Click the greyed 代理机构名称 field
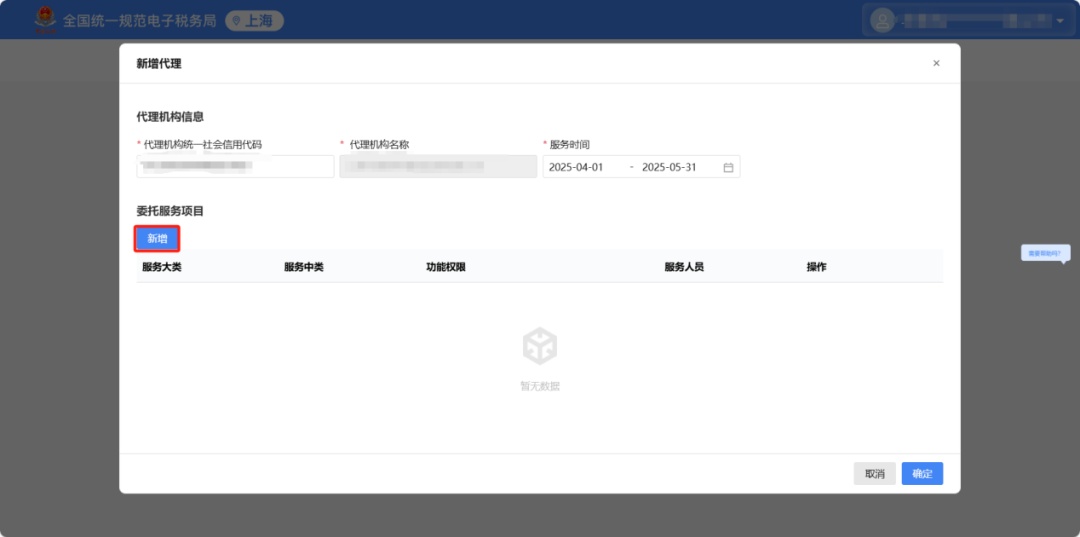Viewport: 1080px width, 537px height. tap(438, 166)
